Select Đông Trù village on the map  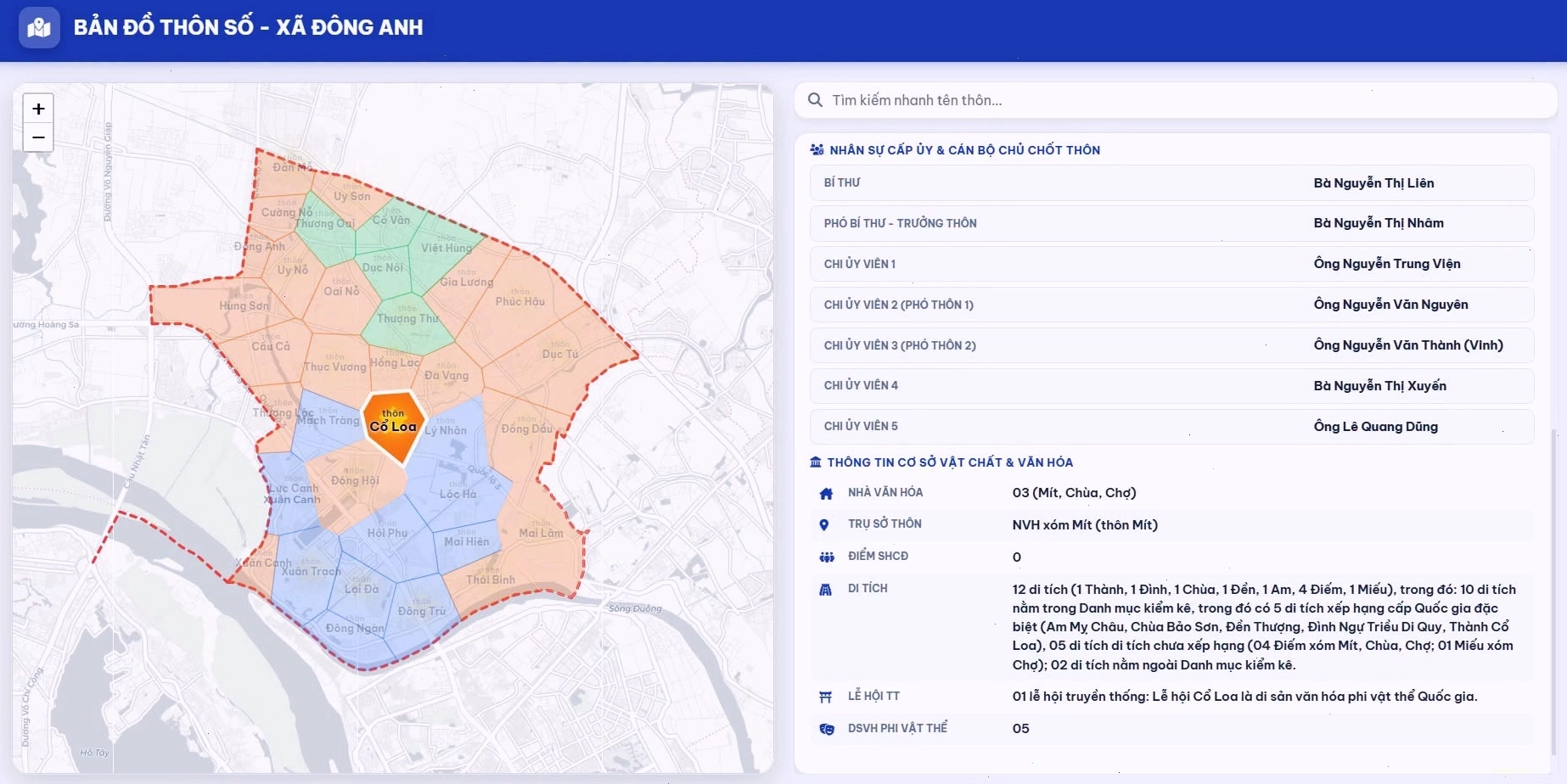point(422,611)
